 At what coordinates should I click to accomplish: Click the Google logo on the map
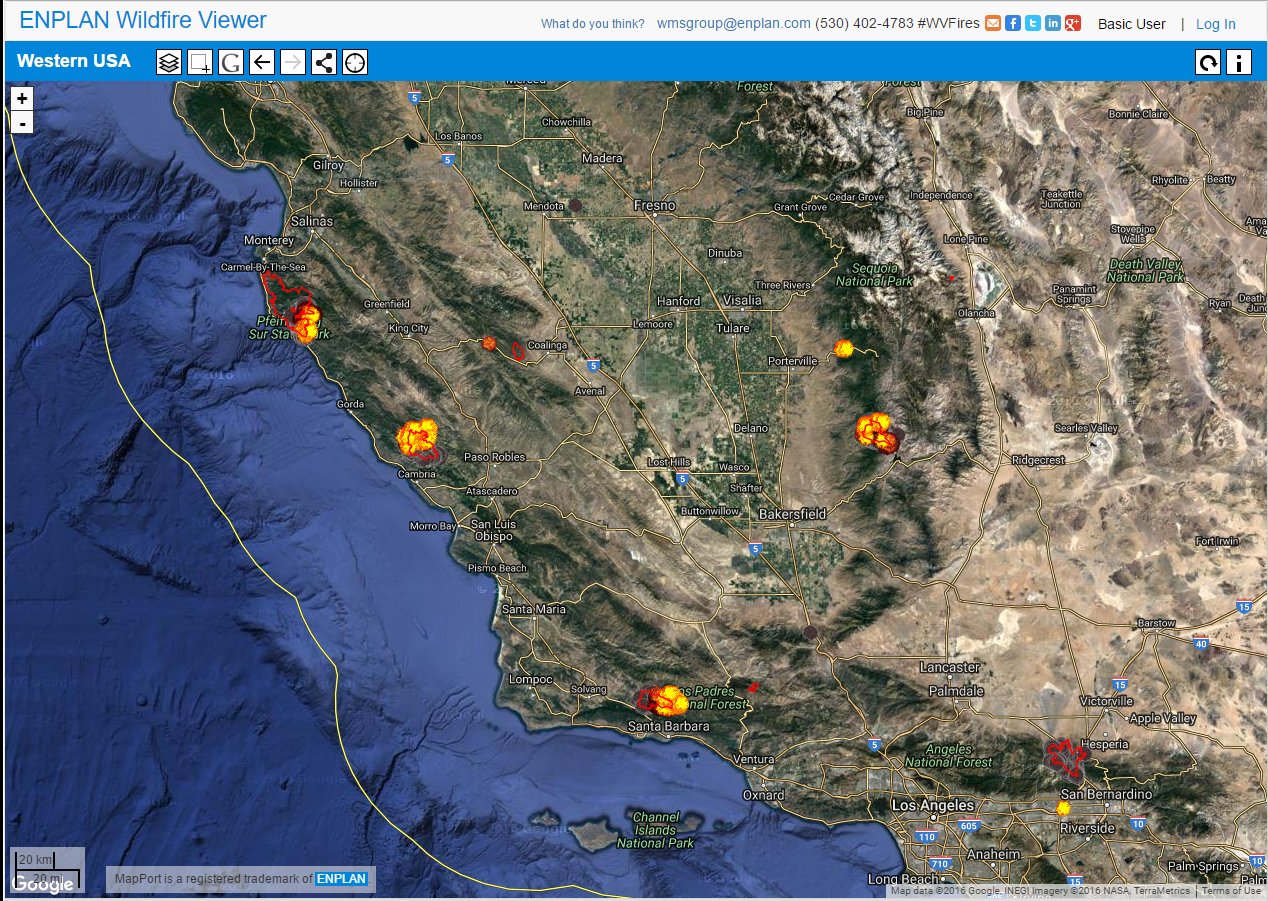pos(42,884)
